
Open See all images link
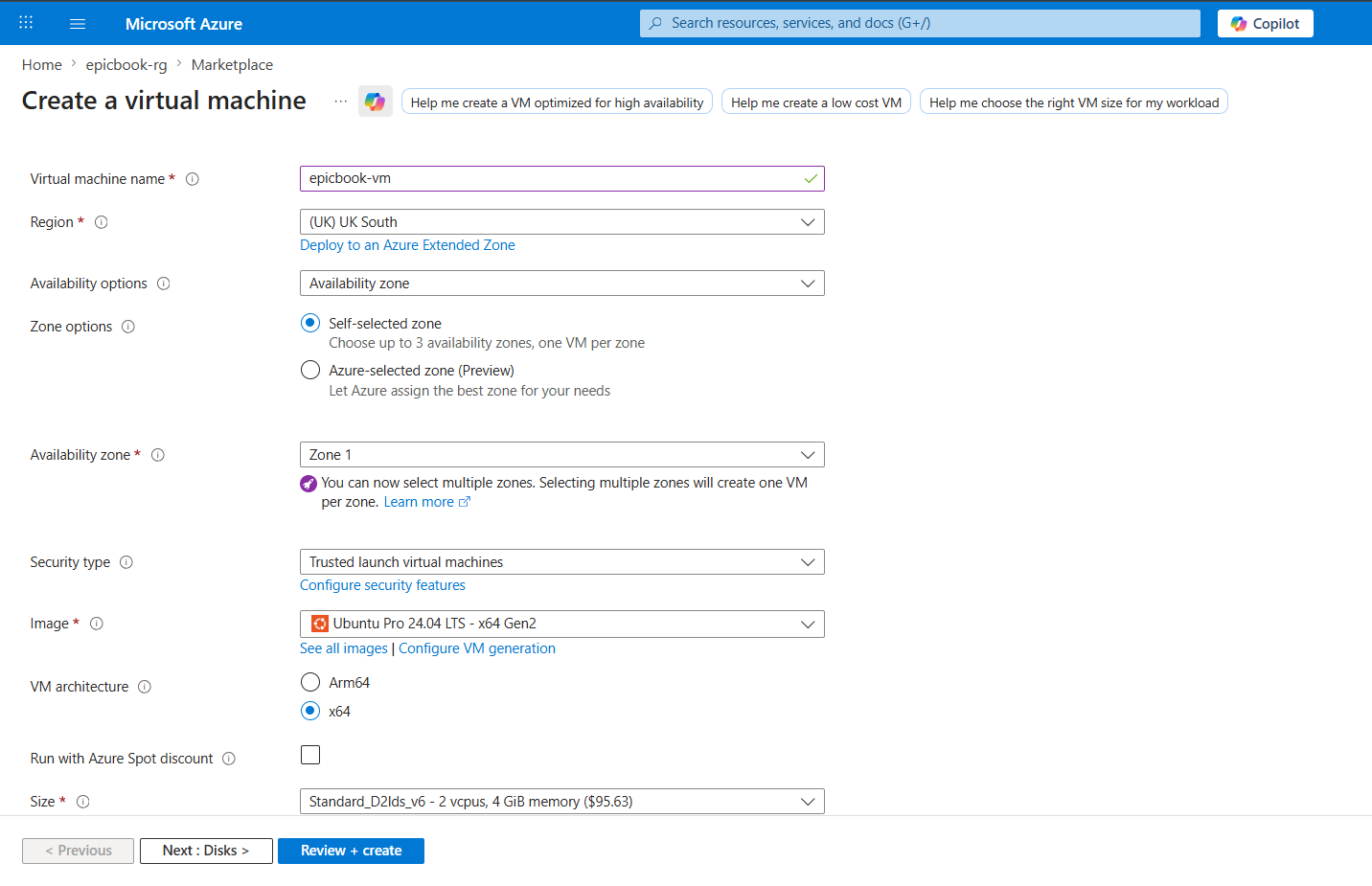[x=344, y=648]
